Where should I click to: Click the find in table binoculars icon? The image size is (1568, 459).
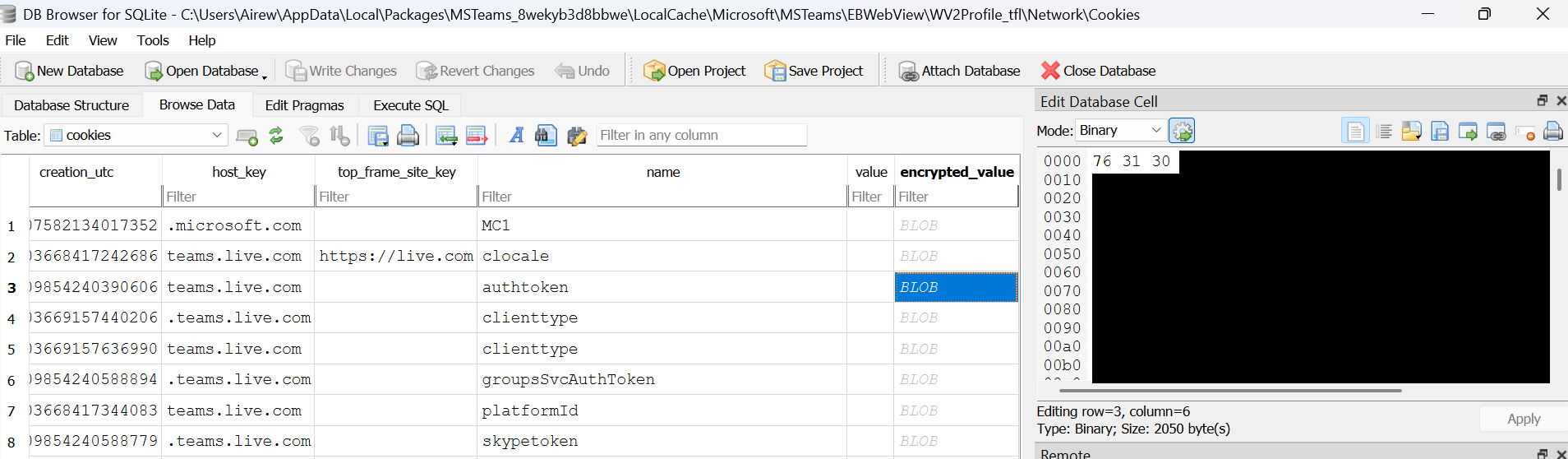tap(546, 135)
